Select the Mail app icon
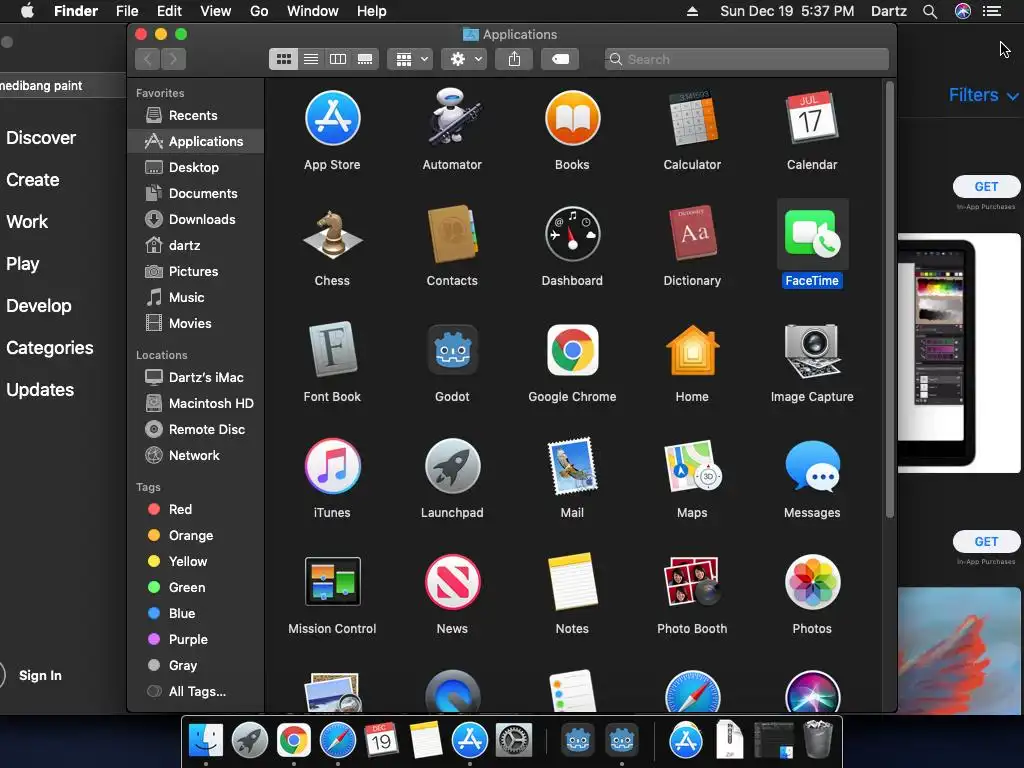 tap(572, 466)
